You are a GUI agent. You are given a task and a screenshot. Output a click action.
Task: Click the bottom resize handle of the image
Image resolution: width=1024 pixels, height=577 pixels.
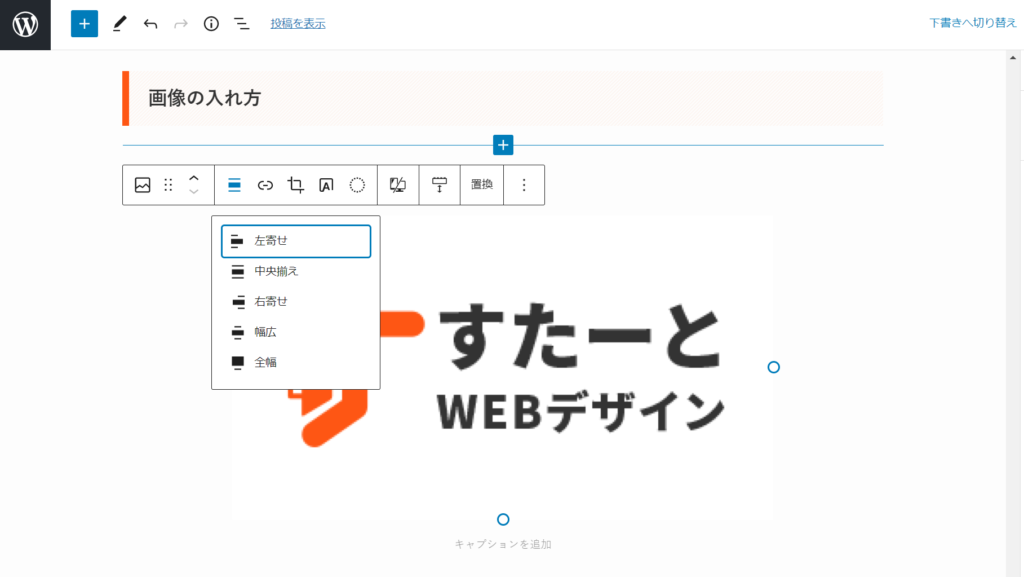503,520
